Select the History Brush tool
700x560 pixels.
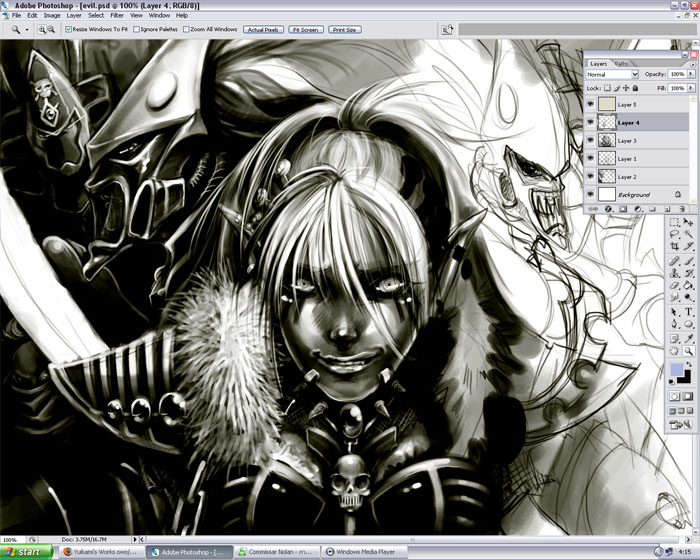[x=688, y=273]
